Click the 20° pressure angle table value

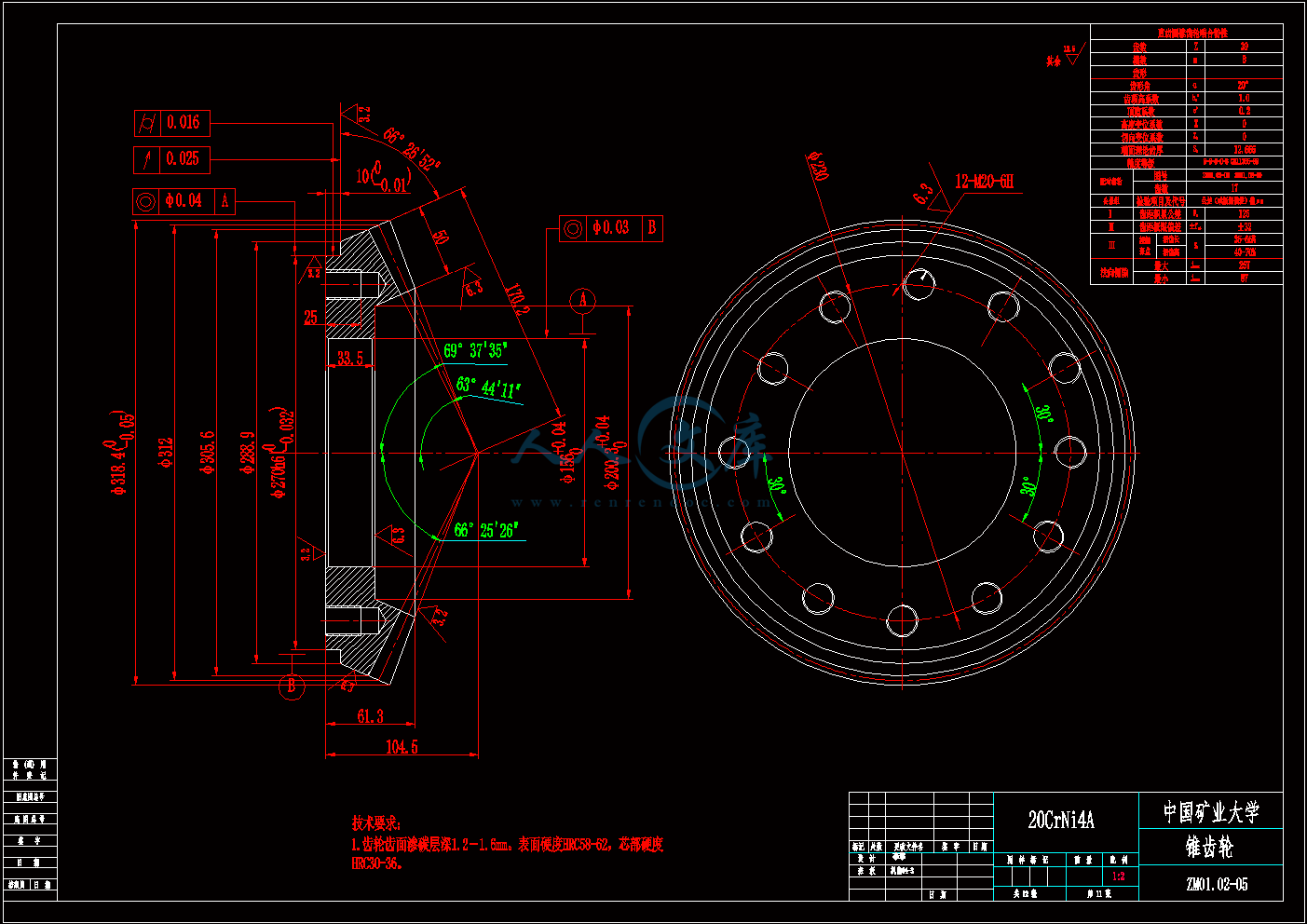1244,85
